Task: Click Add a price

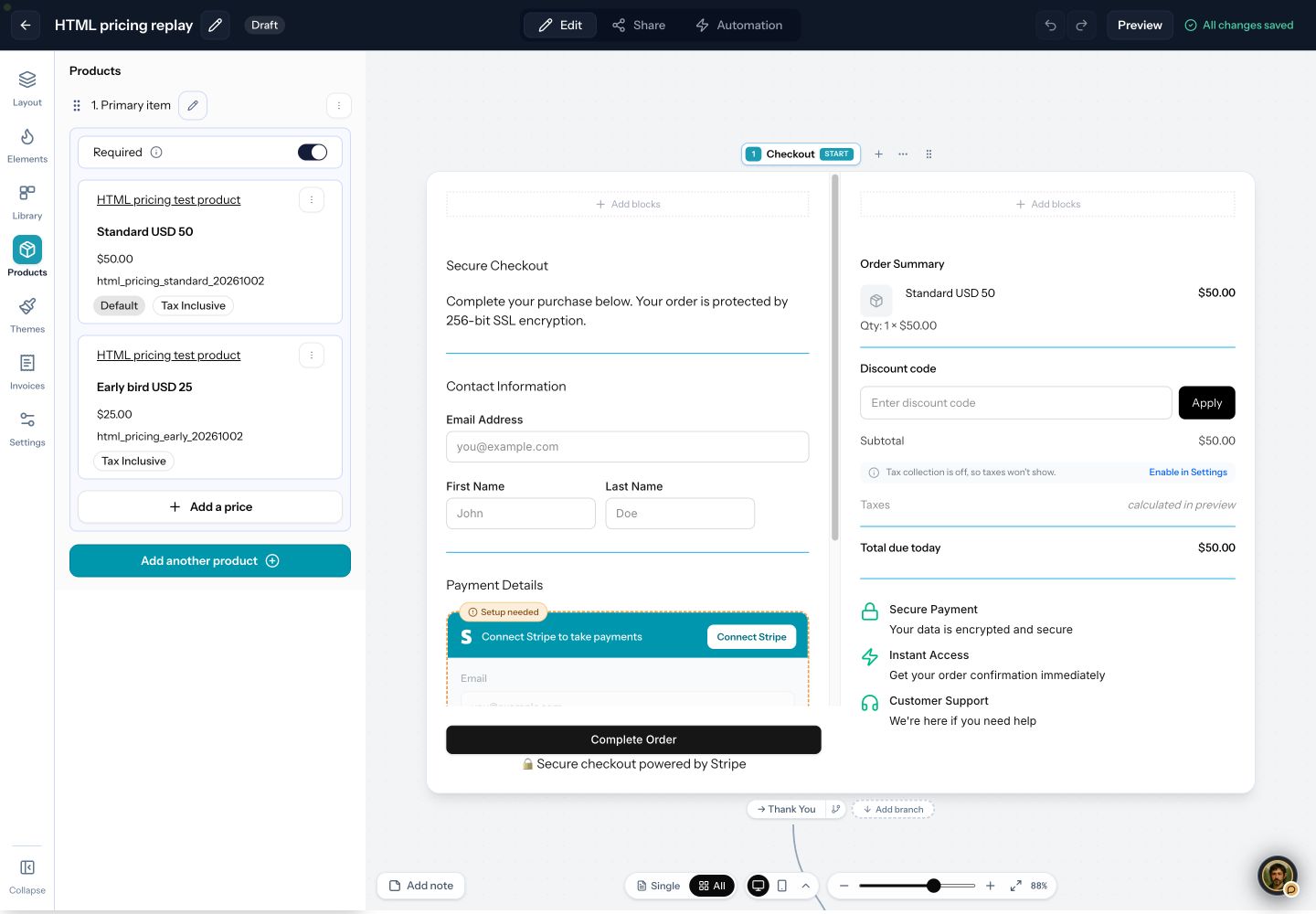Action: click(x=210, y=506)
